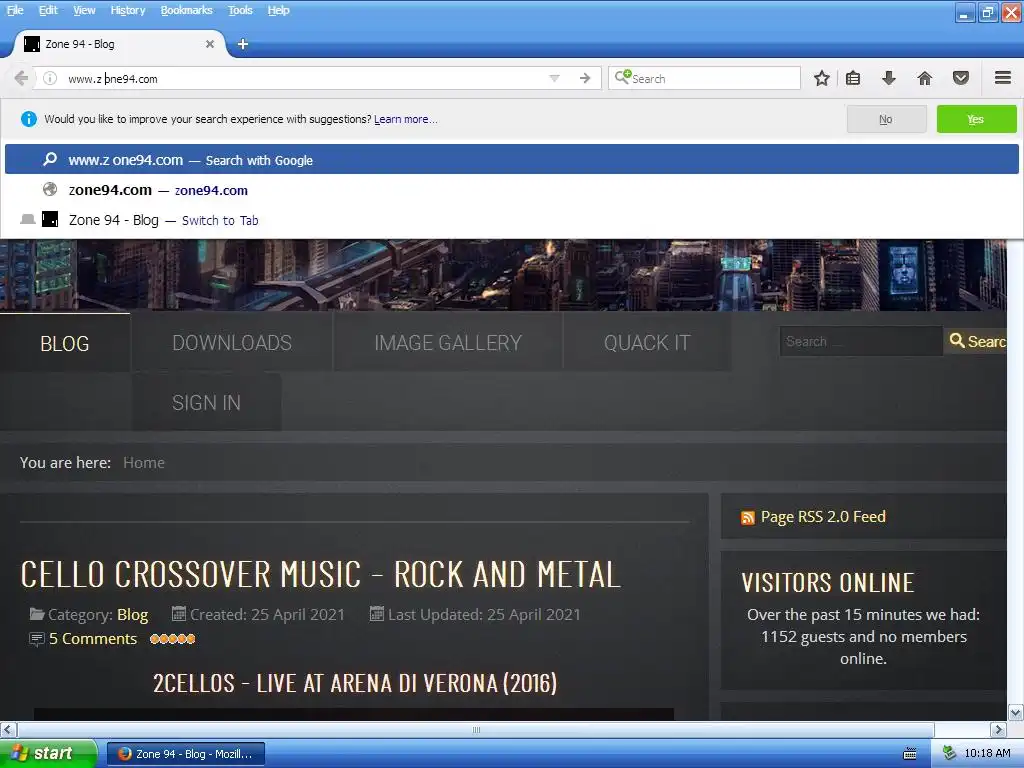Open the View menu
This screenshot has width=1024, height=768.
click(x=84, y=10)
